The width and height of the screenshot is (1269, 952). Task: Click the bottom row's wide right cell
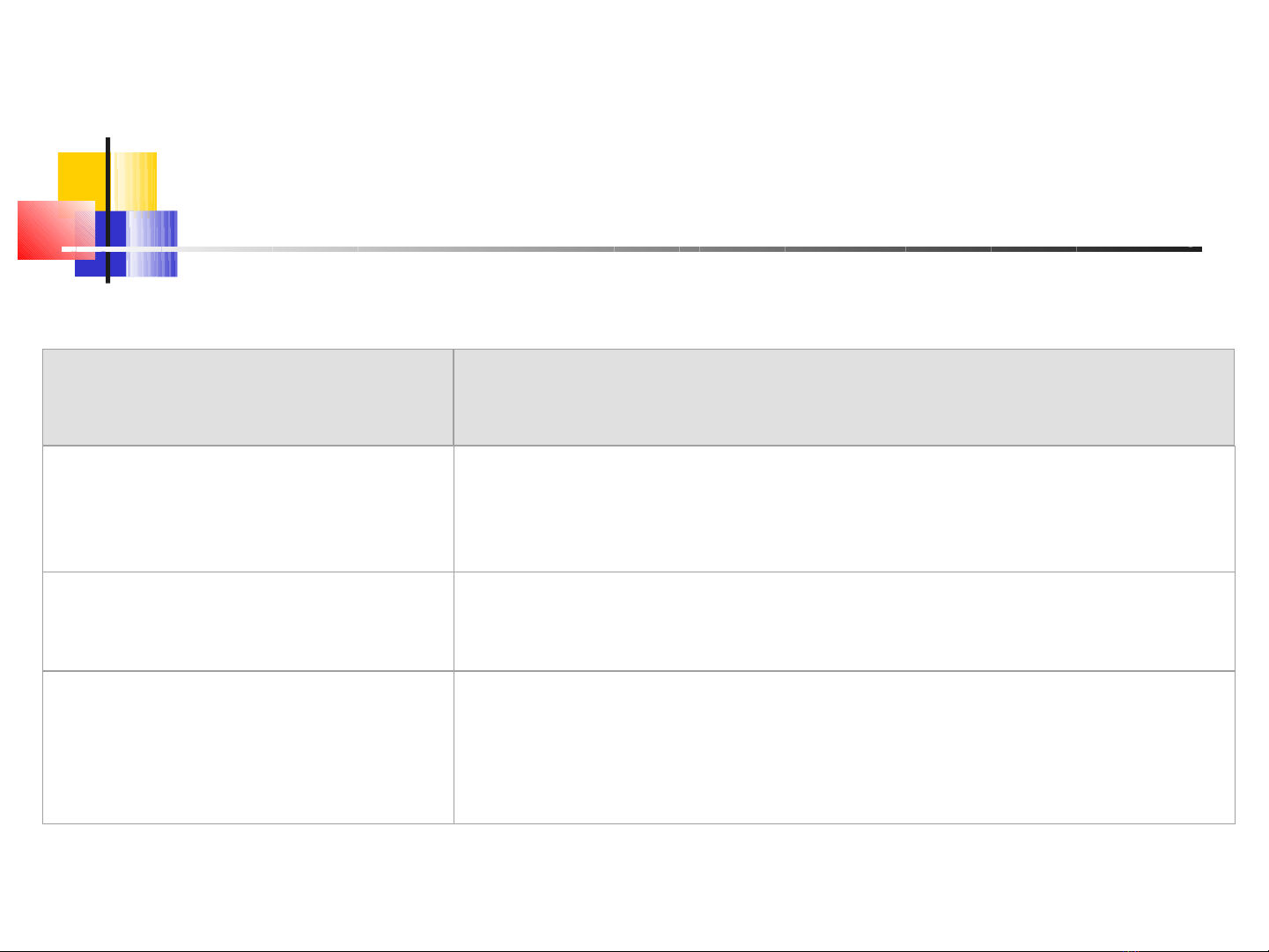pos(844,748)
